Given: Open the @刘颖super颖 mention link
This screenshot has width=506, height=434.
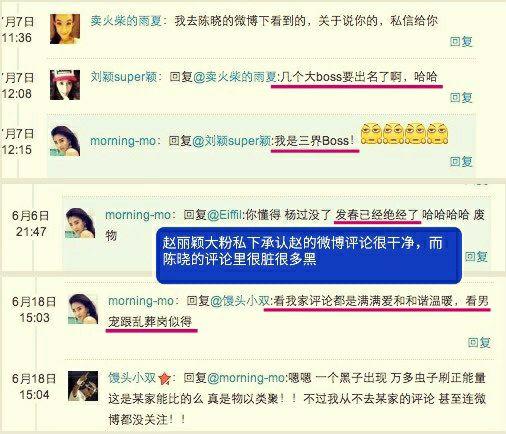Looking at the screenshot, I should (232, 141).
